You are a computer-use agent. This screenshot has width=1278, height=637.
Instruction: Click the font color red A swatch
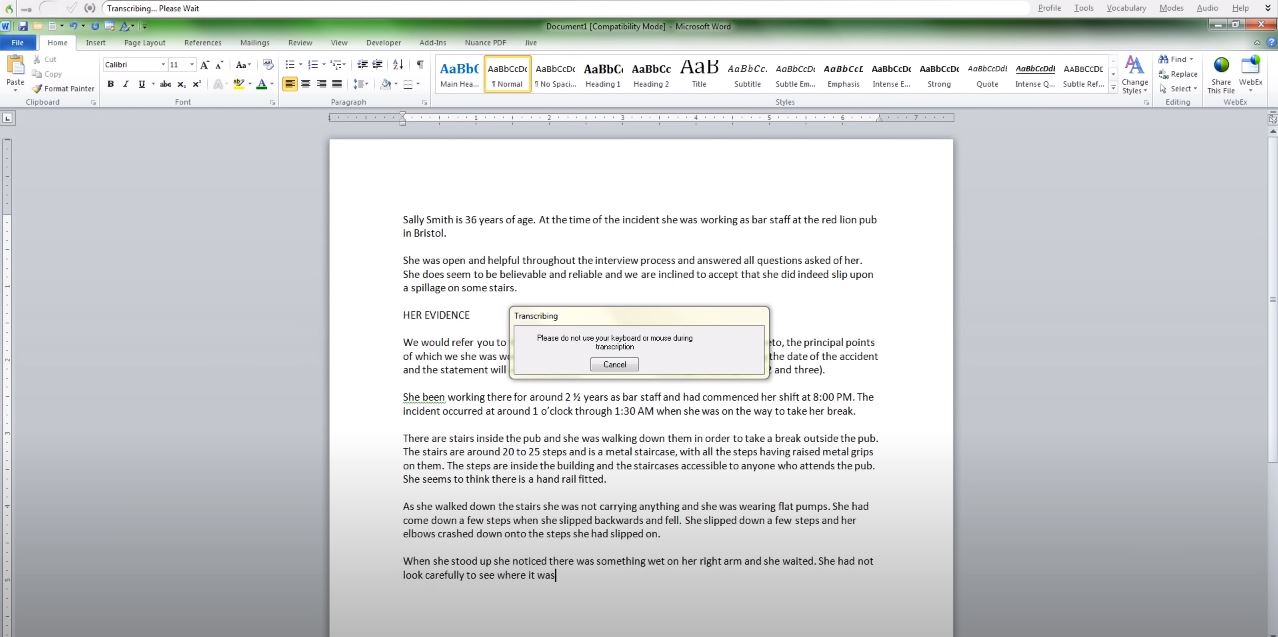261,84
